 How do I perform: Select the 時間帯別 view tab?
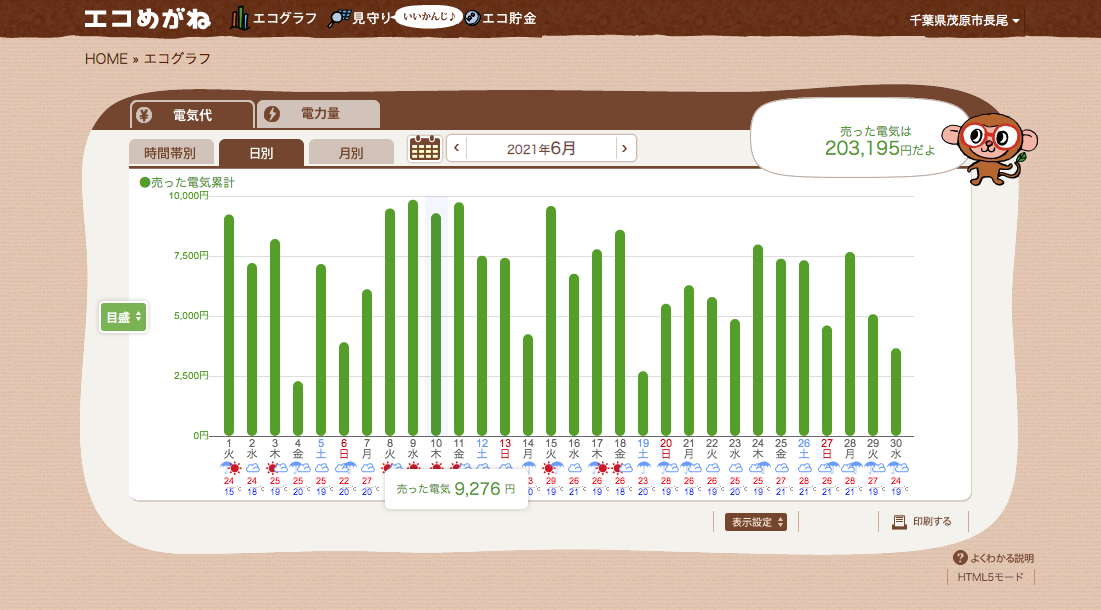(171, 152)
